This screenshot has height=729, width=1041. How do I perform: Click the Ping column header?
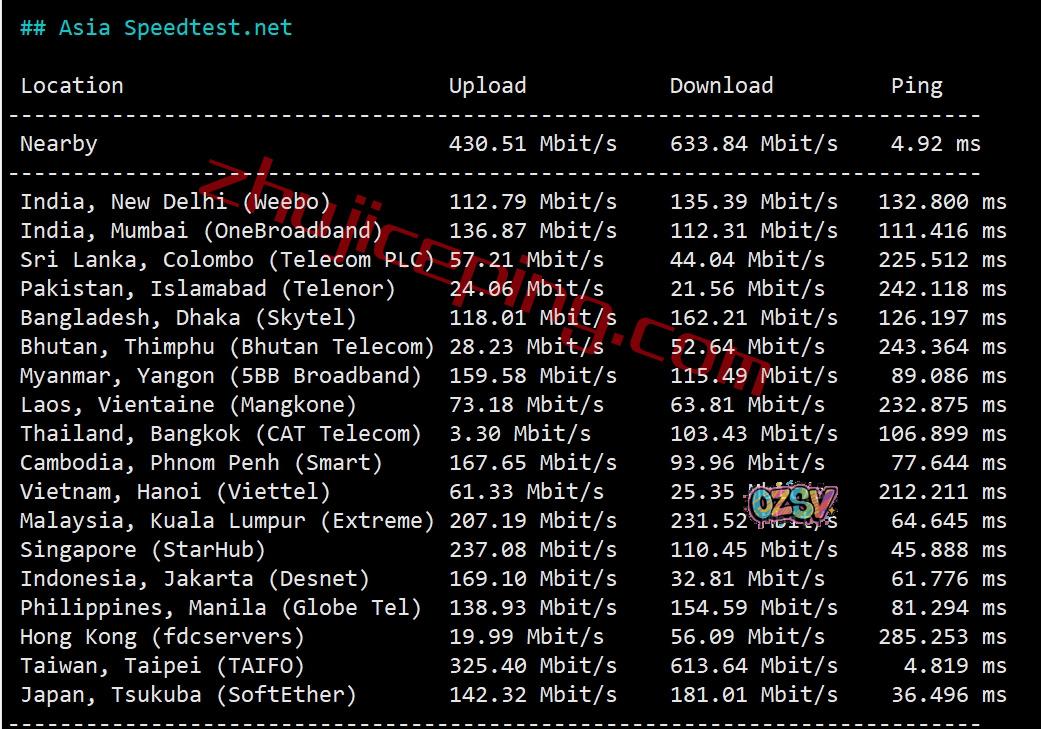click(x=916, y=86)
